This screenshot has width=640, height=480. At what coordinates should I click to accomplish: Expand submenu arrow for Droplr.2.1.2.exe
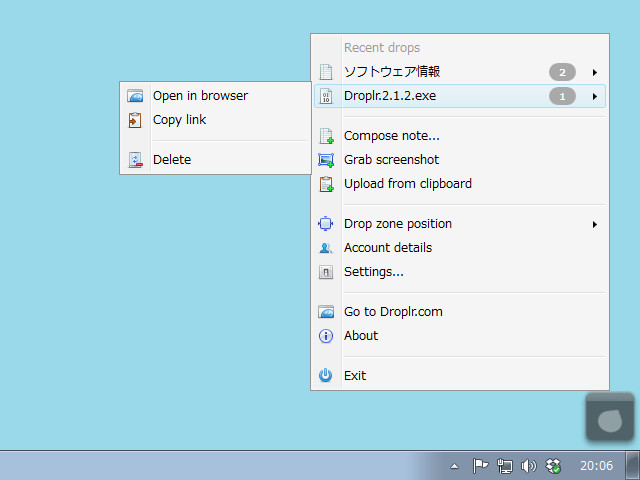click(x=595, y=97)
